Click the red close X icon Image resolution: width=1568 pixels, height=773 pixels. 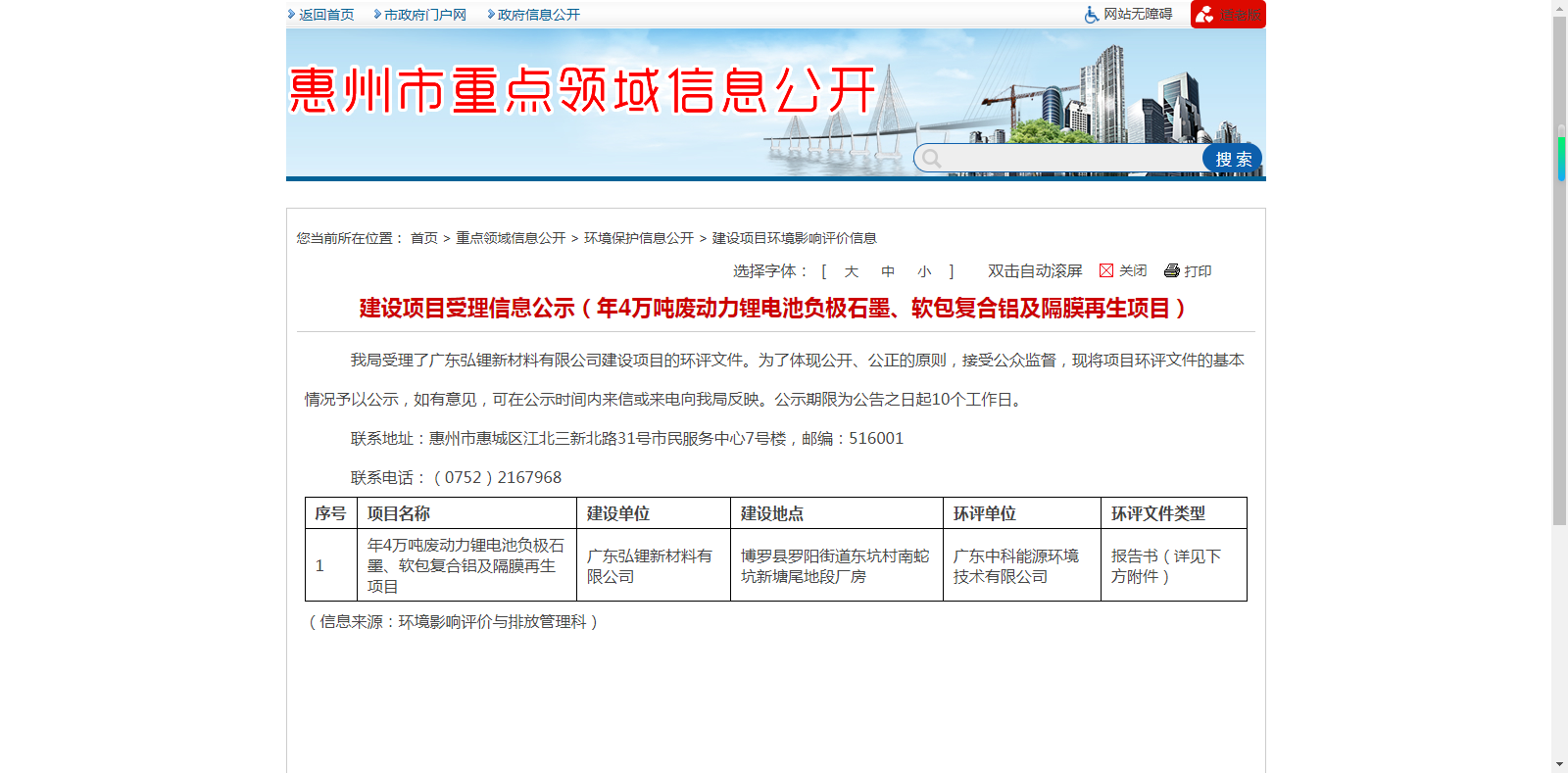[1106, 270]
